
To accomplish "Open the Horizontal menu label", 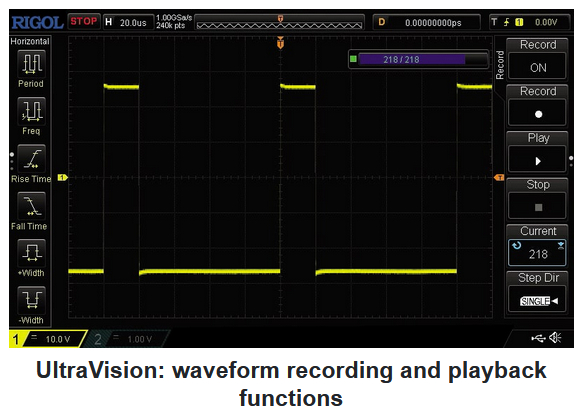I will point(30,41).
